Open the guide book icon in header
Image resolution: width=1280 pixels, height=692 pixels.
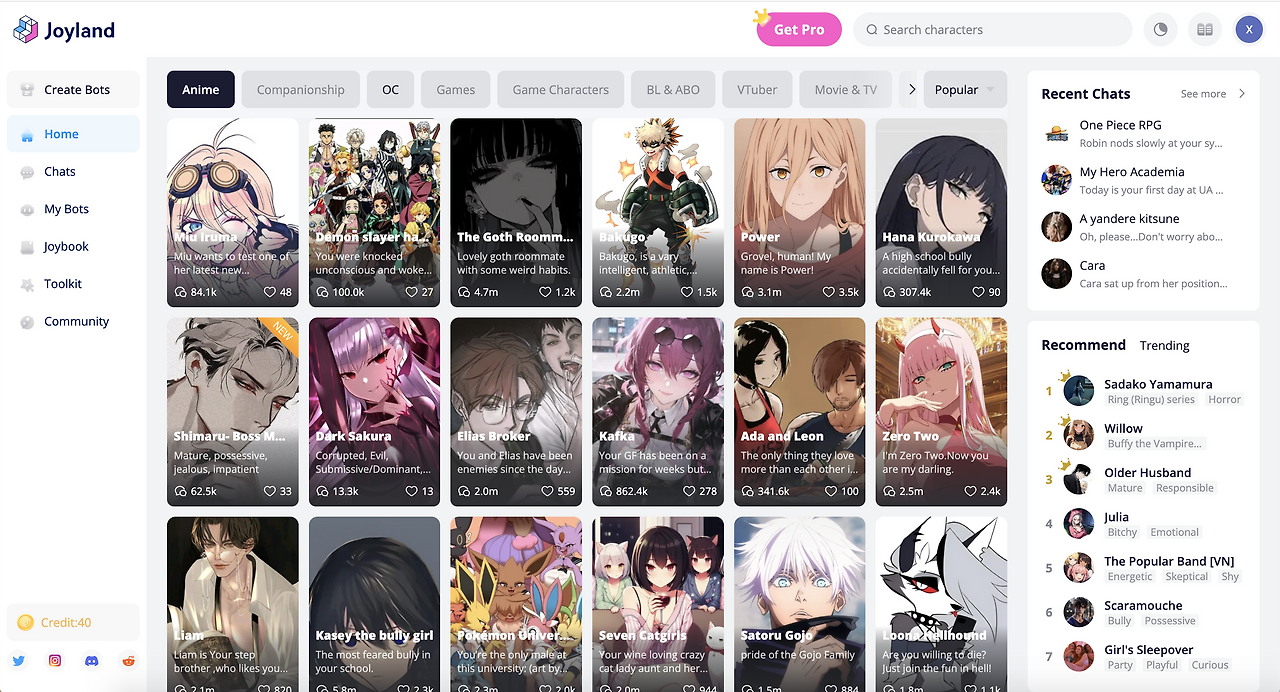[1205, 30]
